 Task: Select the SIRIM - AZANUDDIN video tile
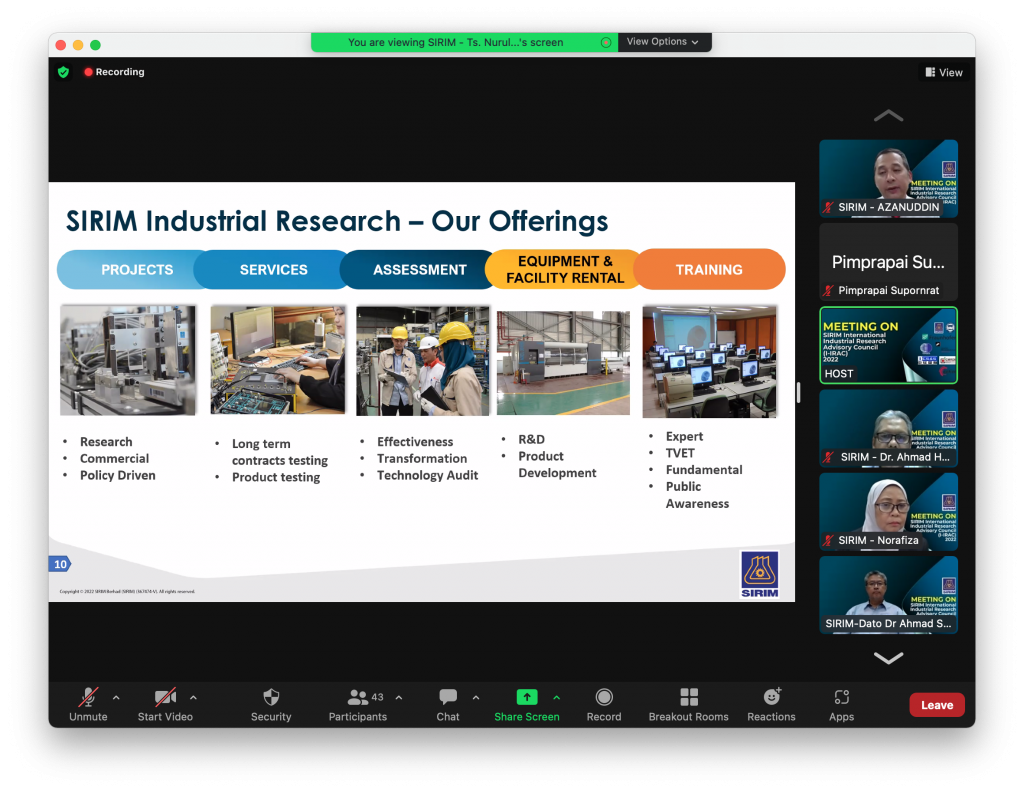click(888, 178)
